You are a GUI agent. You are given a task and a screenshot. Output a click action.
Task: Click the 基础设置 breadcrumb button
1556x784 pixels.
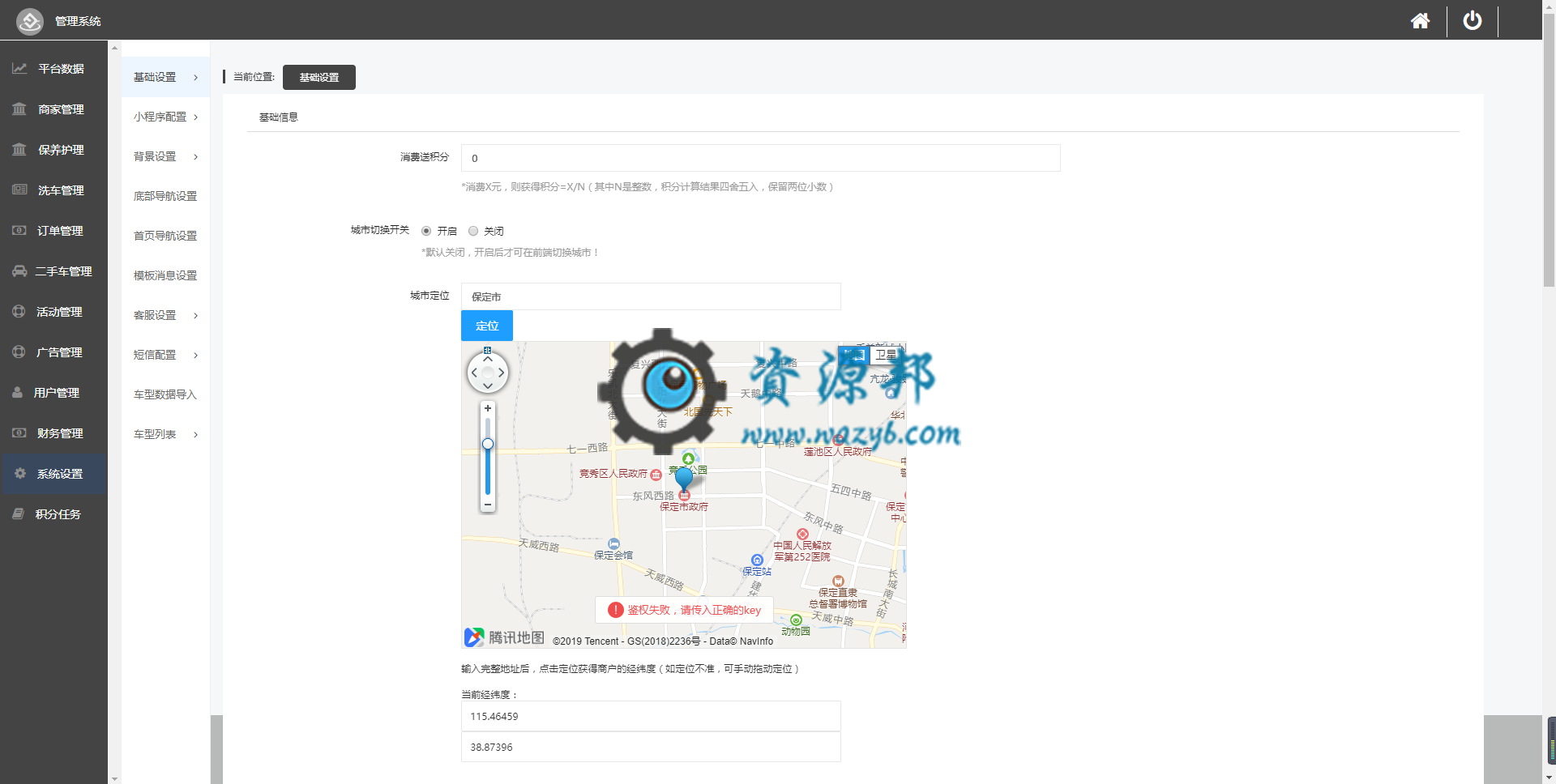pyautogui.click(x=319, y=77)
